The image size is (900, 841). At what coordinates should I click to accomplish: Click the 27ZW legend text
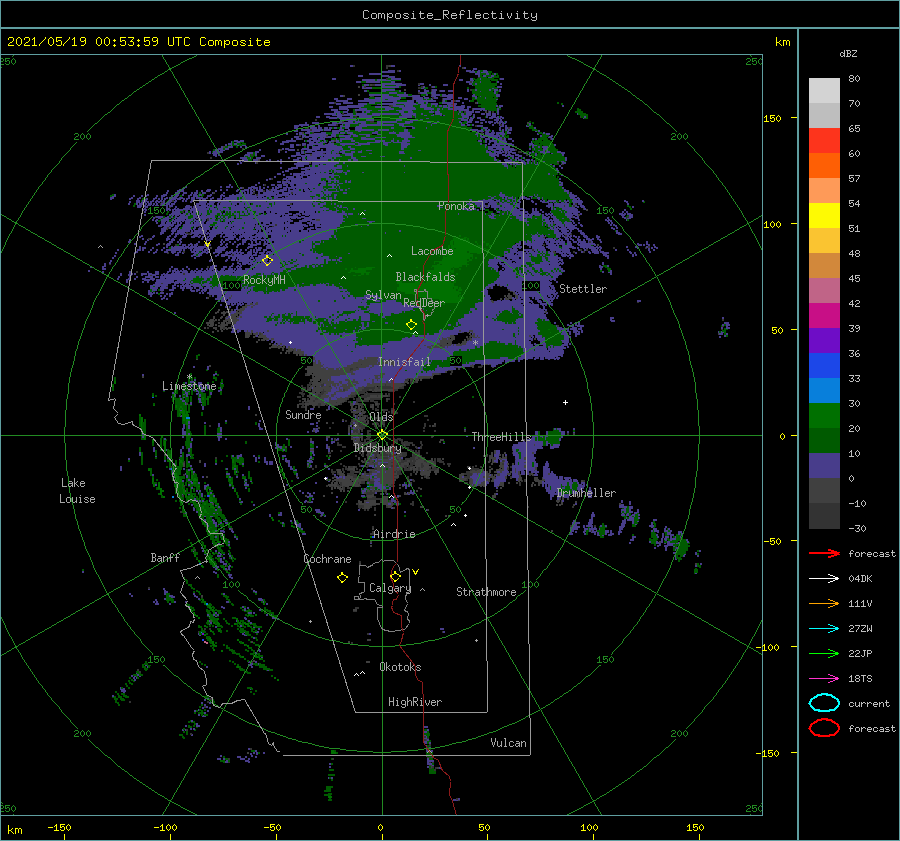coord(860,629)
